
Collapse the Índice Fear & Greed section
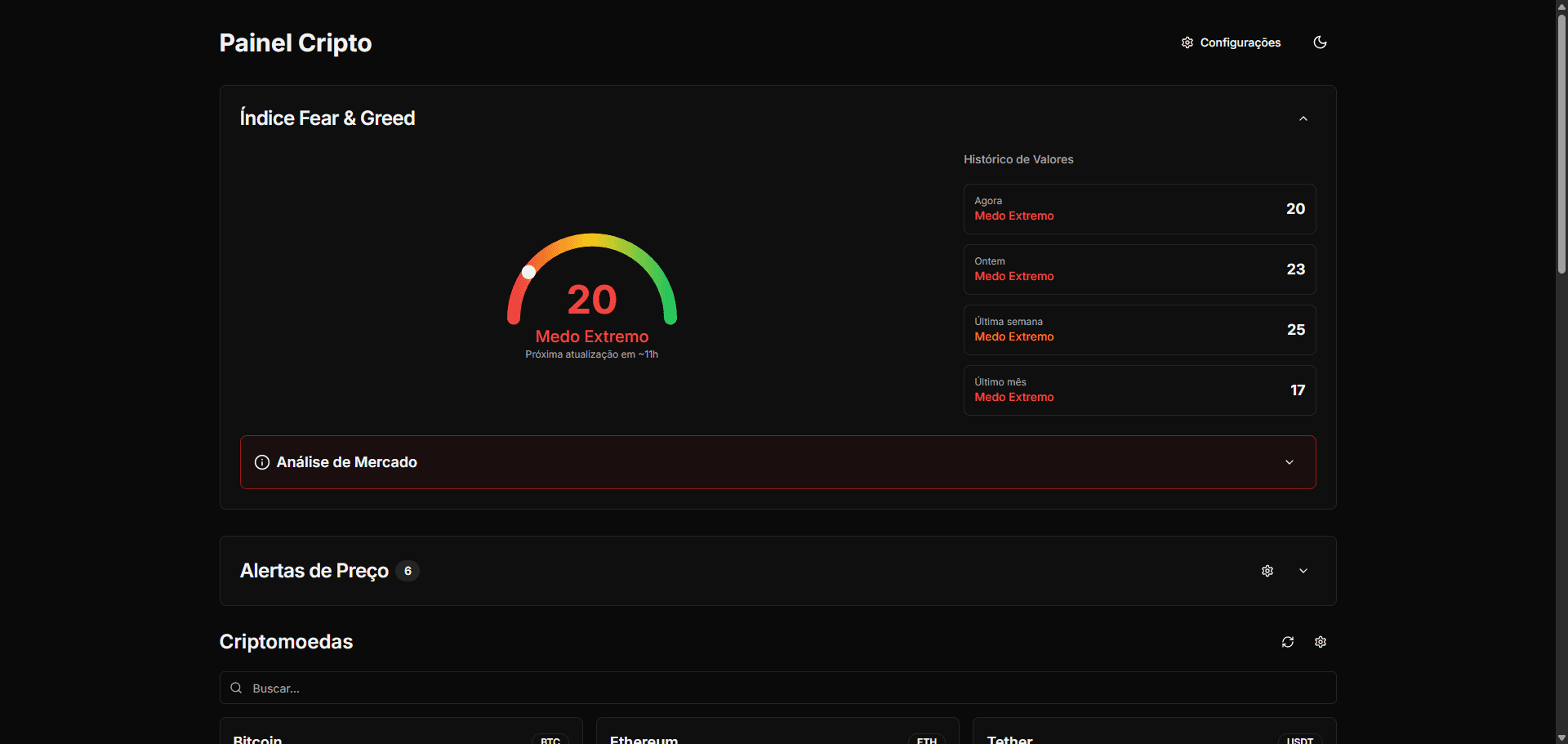[x=1303, y=119]
